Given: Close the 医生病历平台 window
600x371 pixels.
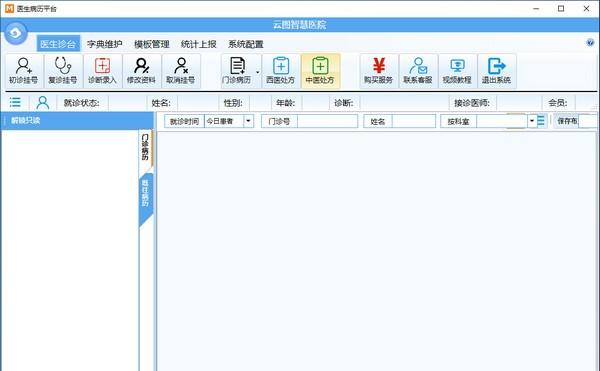Looking at the screenshot, I should (586, 8).
